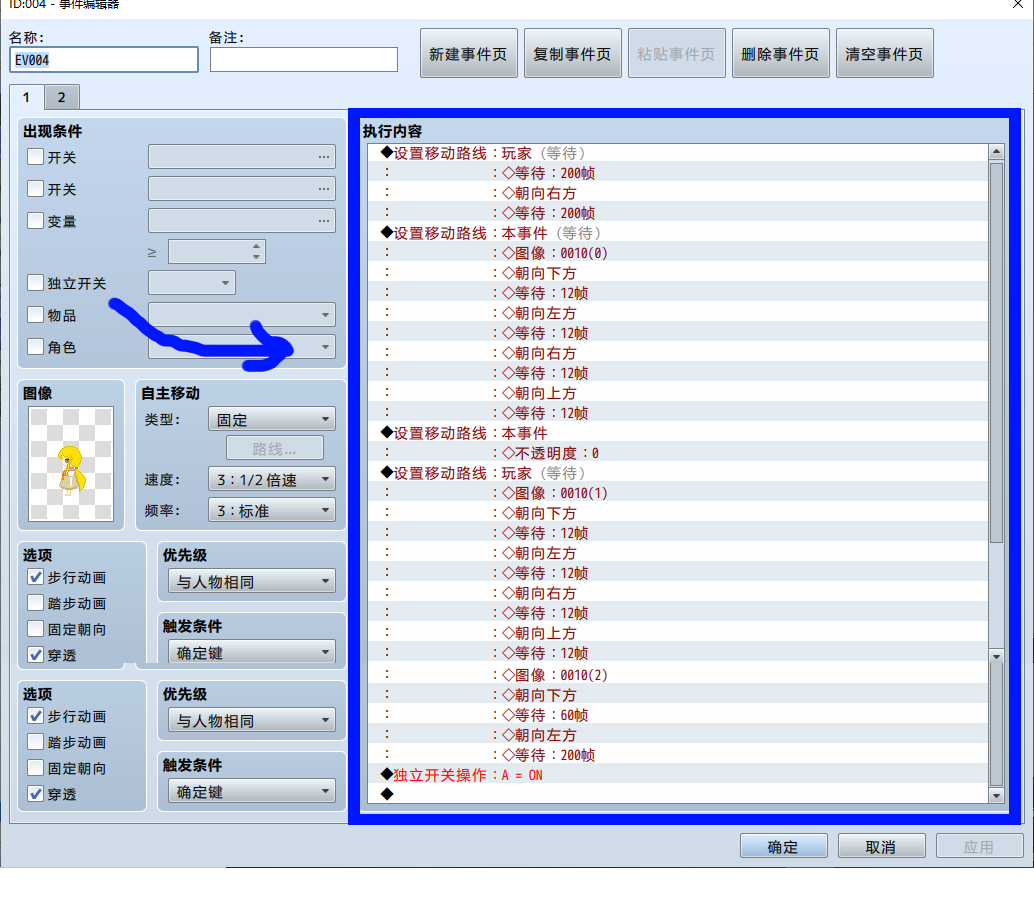The image size is (1034, 899).
Task: Click the 路线... route button
Action: (275, 449)
